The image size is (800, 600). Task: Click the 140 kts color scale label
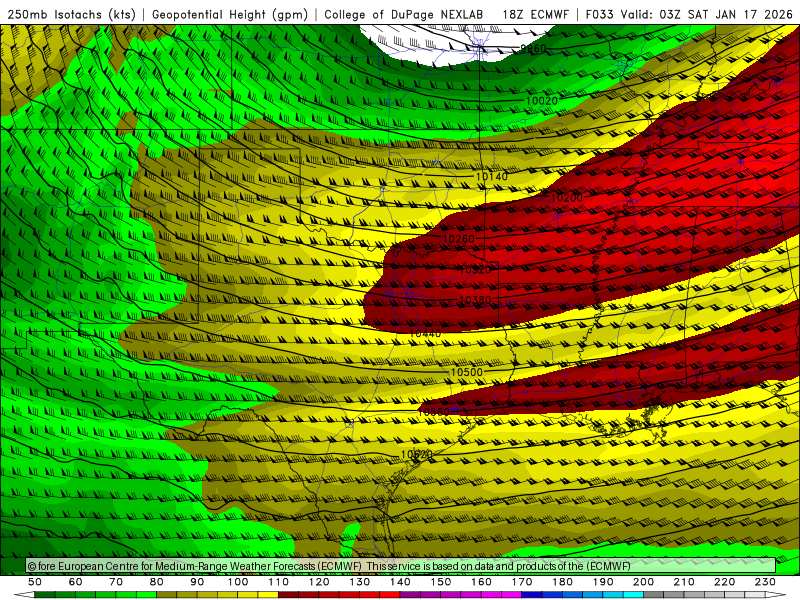click(400, 582)
